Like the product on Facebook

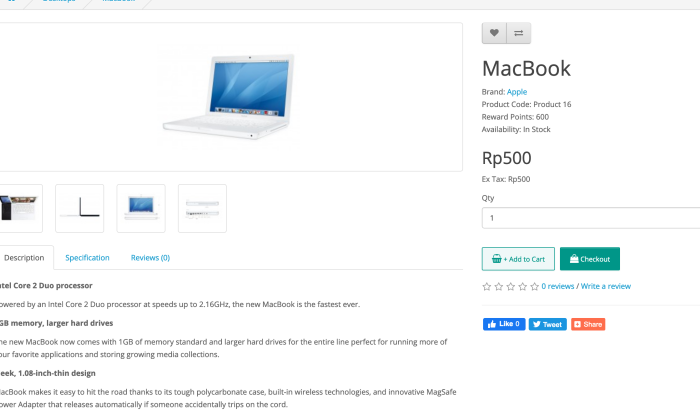coord(504,324)
